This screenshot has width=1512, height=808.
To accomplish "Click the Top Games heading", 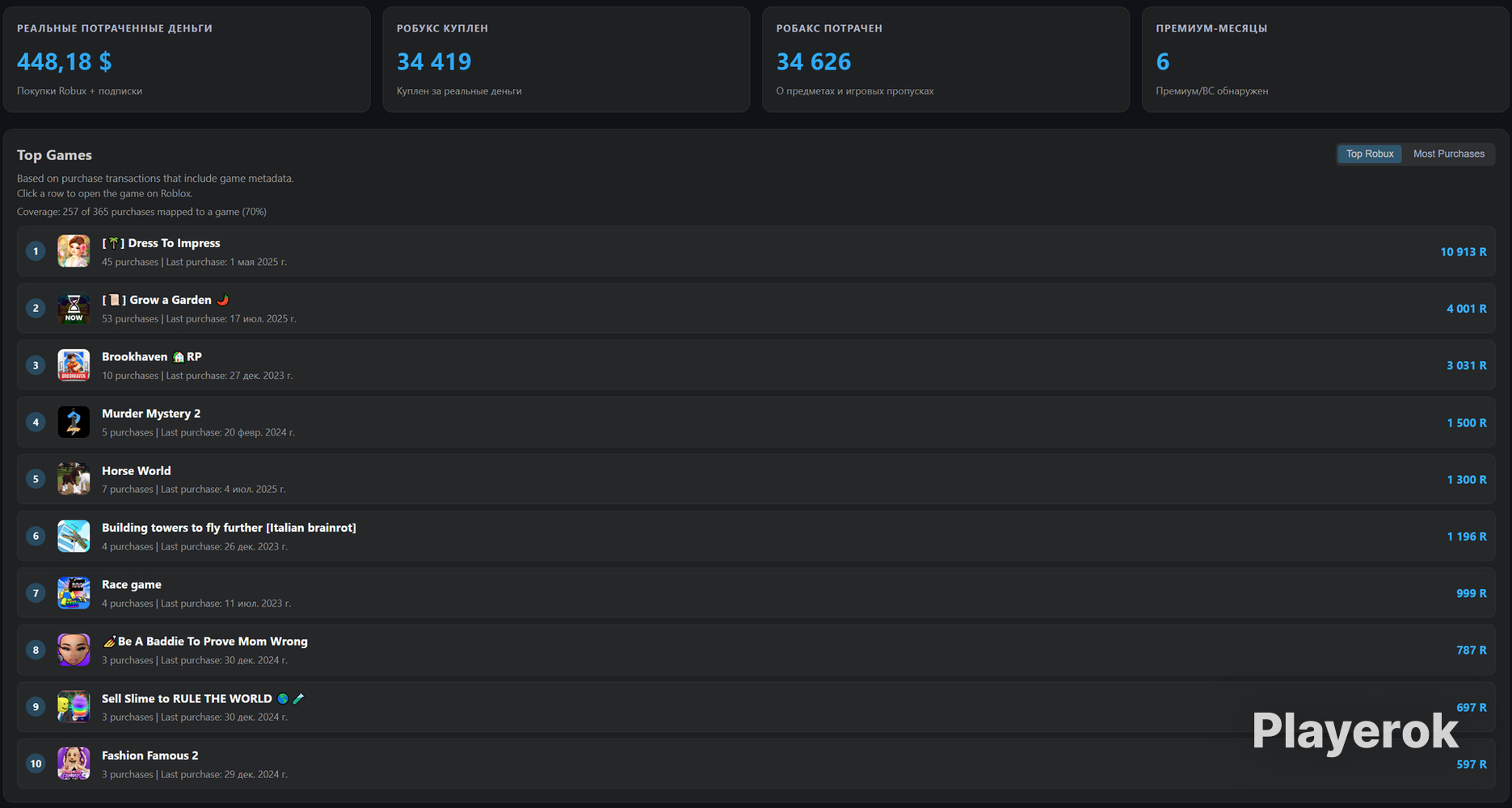I will click(54, 155).
